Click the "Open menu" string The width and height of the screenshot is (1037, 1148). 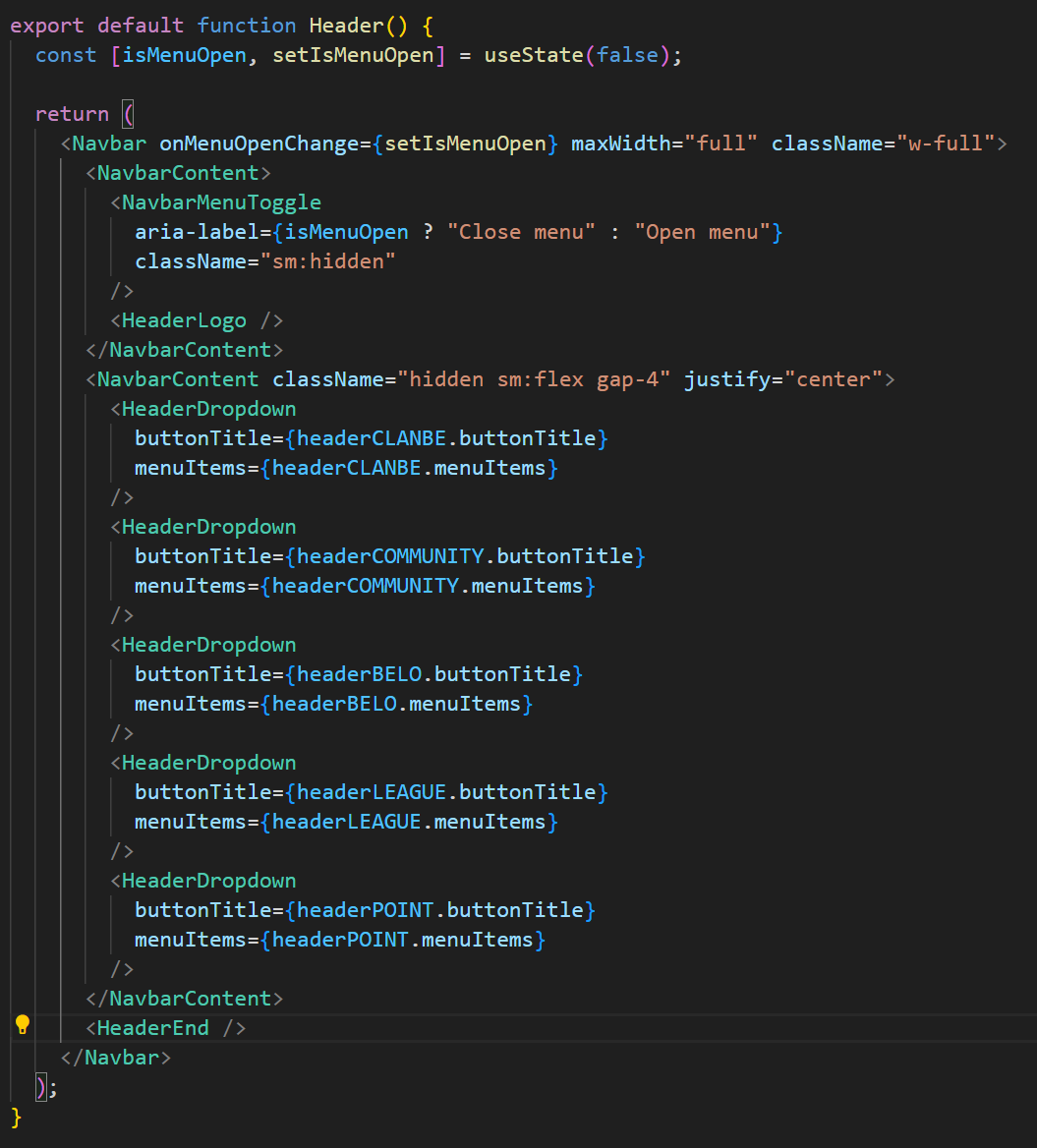pos(702,232)
